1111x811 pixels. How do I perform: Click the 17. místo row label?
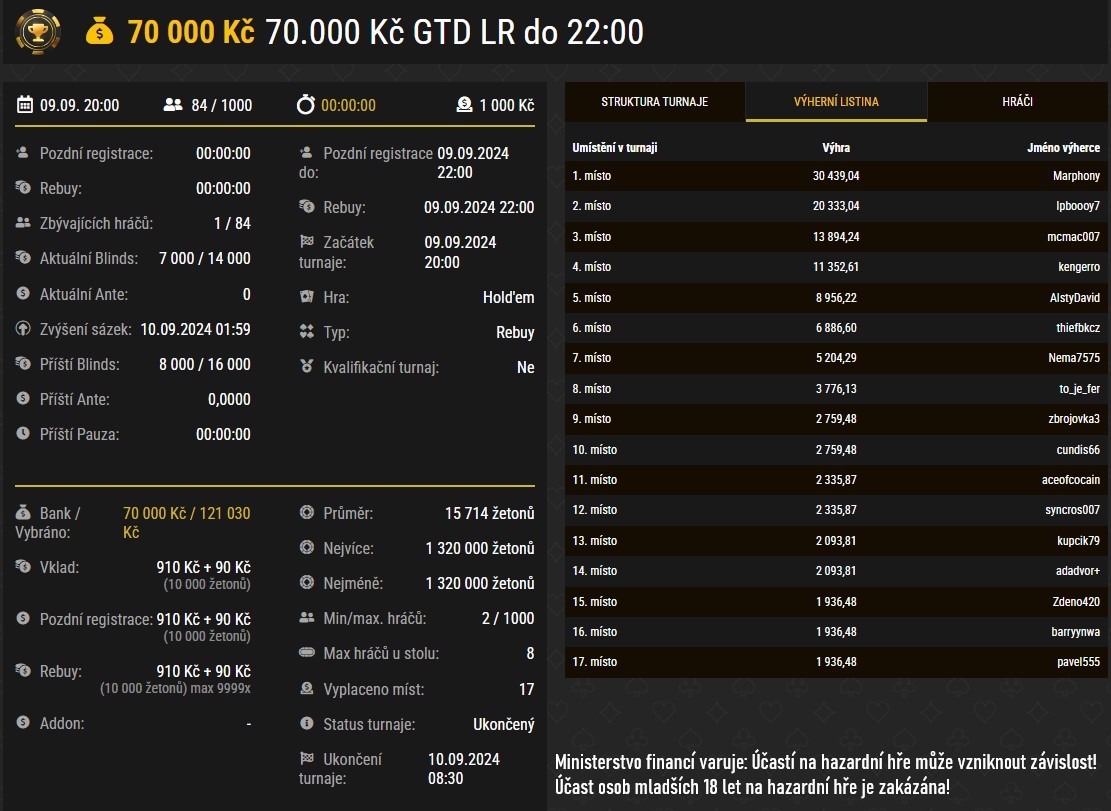tap(594, 662)
